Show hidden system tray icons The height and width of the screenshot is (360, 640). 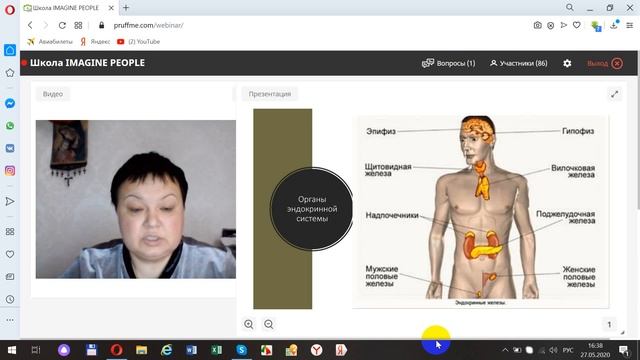click(505, 350)
